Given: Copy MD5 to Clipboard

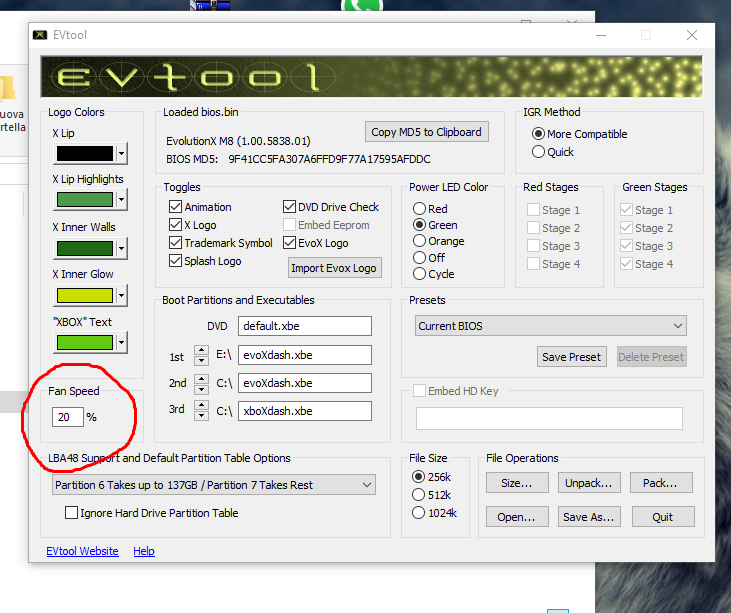Looking at the screenshot, I should [x=427, y=132].
